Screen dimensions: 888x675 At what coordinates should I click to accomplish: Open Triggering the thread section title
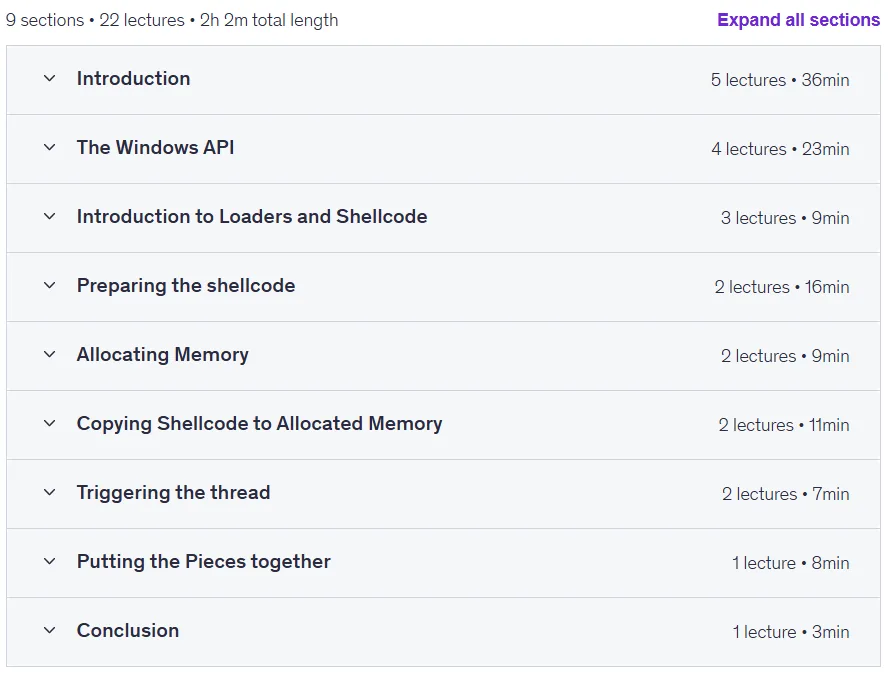[x=173, y=493]
